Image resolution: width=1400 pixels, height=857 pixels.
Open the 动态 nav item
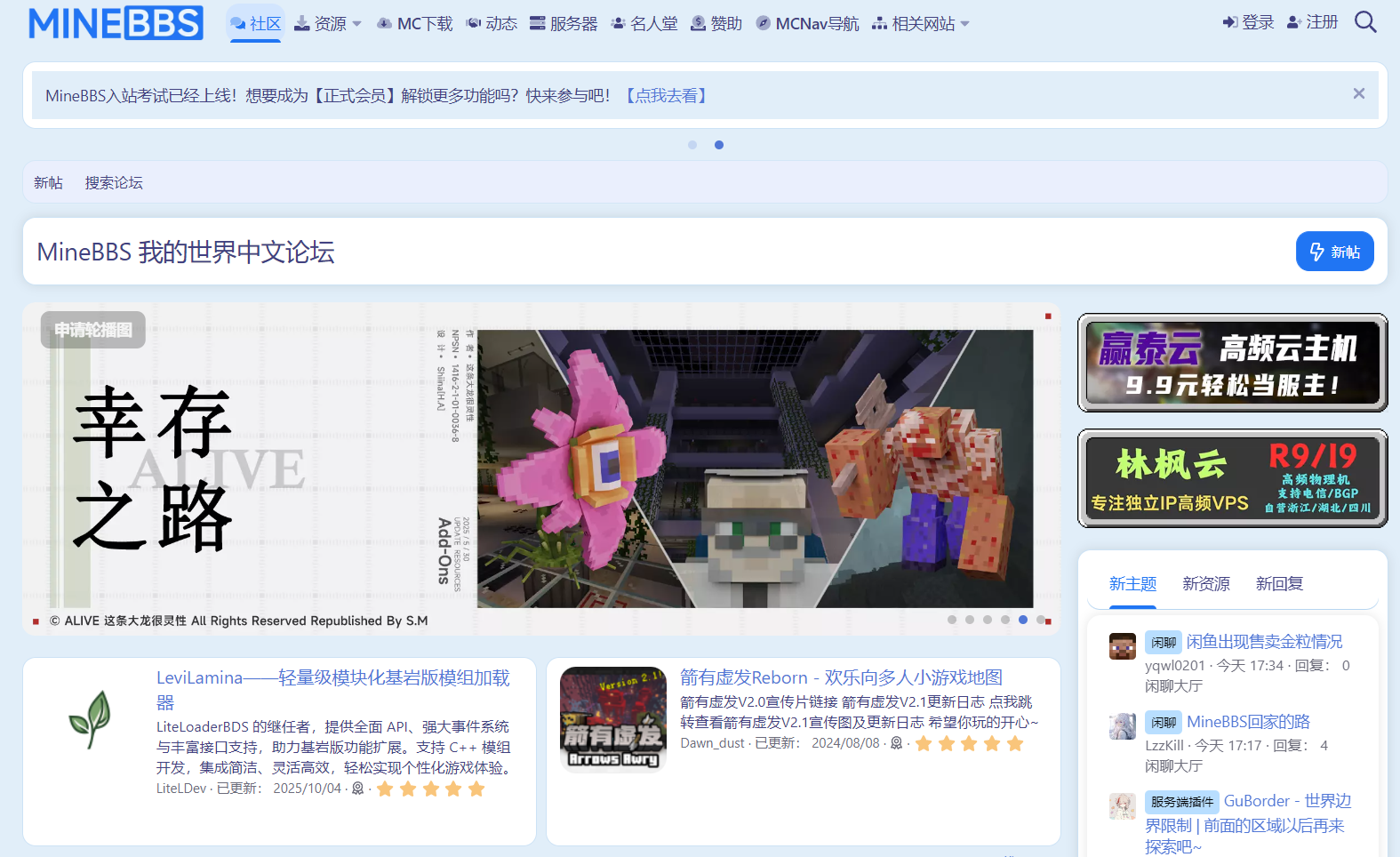click(492, 23)
